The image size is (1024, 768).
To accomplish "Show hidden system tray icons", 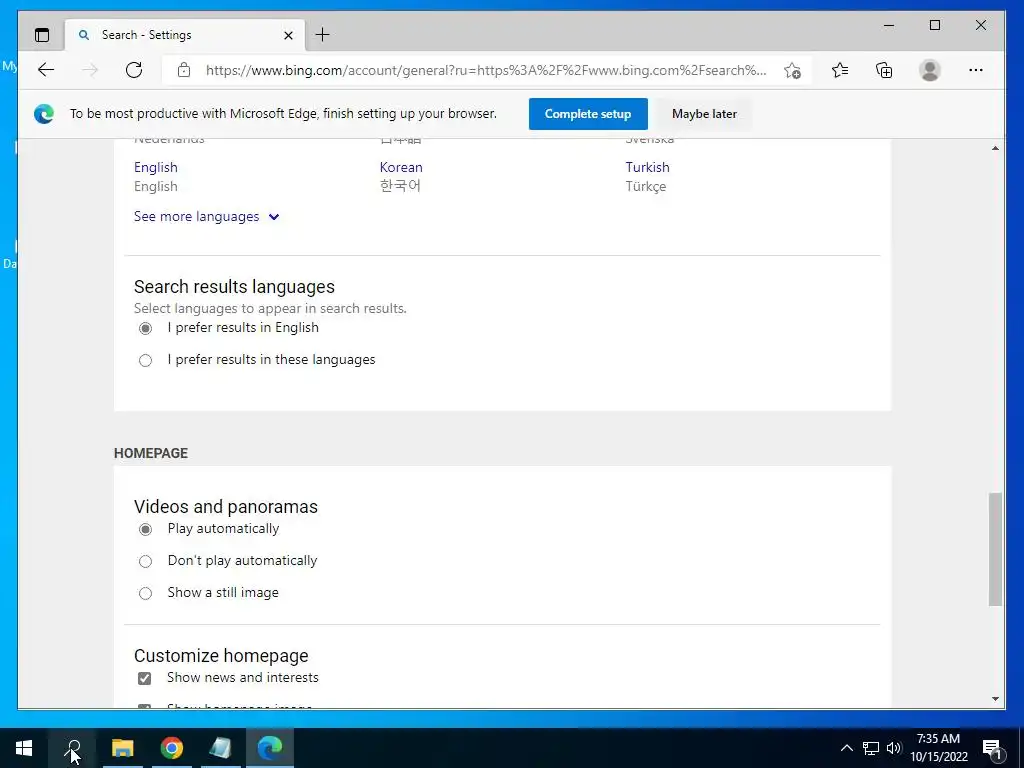I will pos(846,748).
